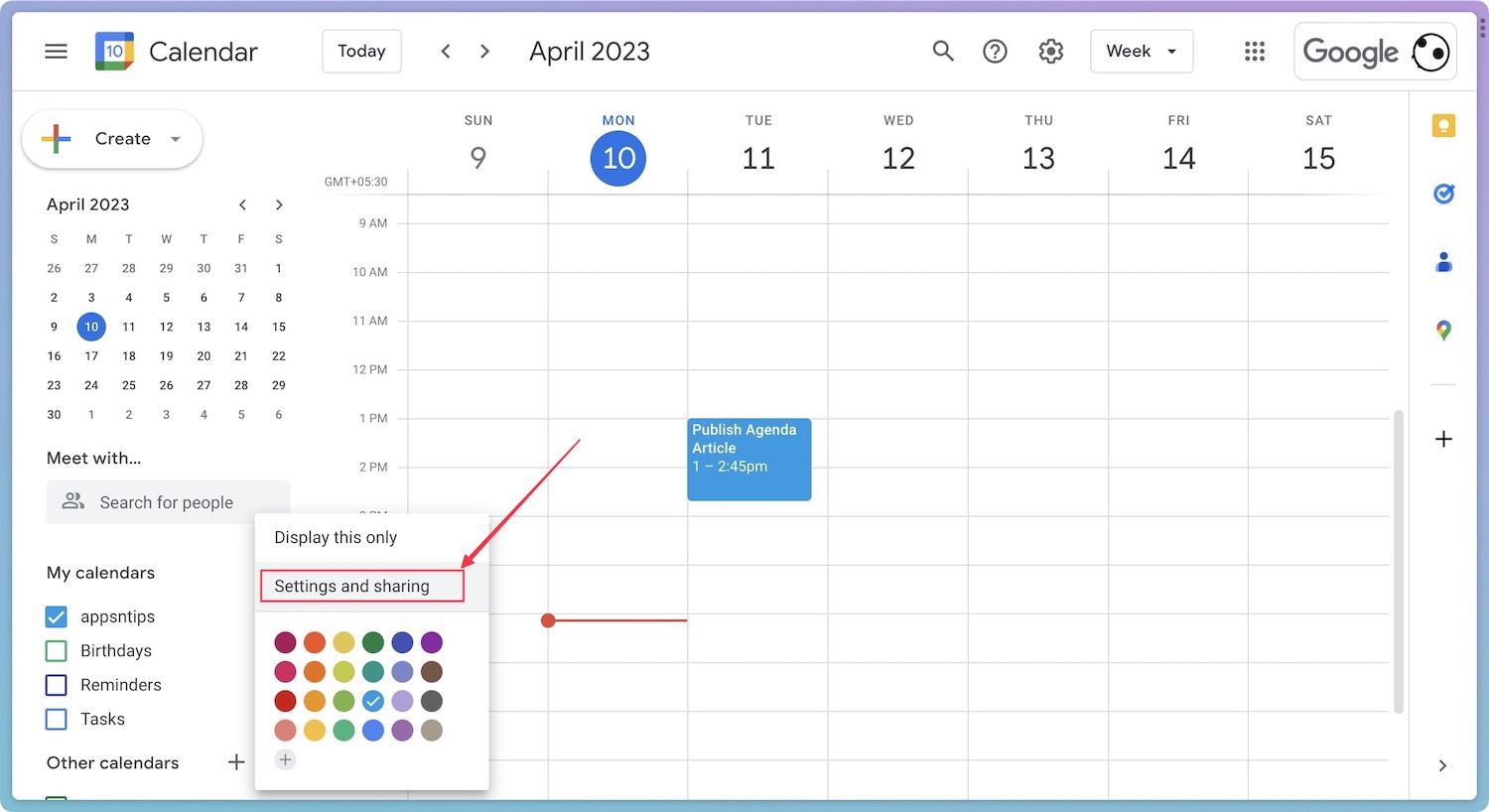Open the Publish Agenda Article event
The height and width of the screenshot is (812, 1489).
click(748, 459)
